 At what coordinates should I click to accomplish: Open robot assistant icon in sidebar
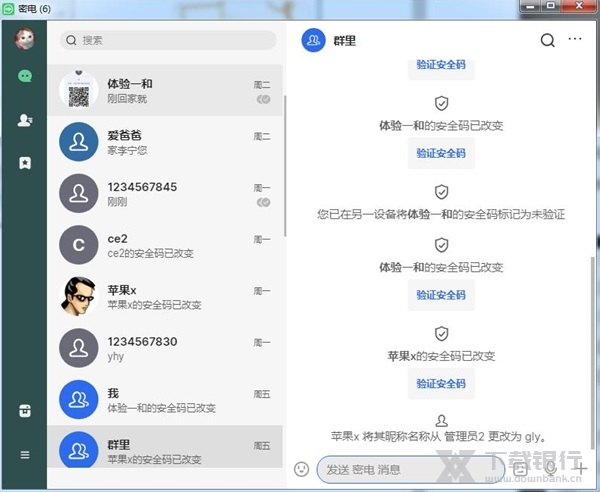click(x=25, y=411)
